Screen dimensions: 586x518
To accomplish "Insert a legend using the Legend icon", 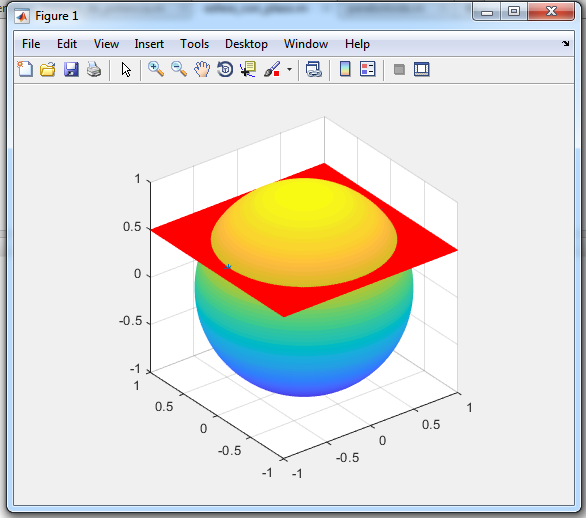I will click(368, 70).
